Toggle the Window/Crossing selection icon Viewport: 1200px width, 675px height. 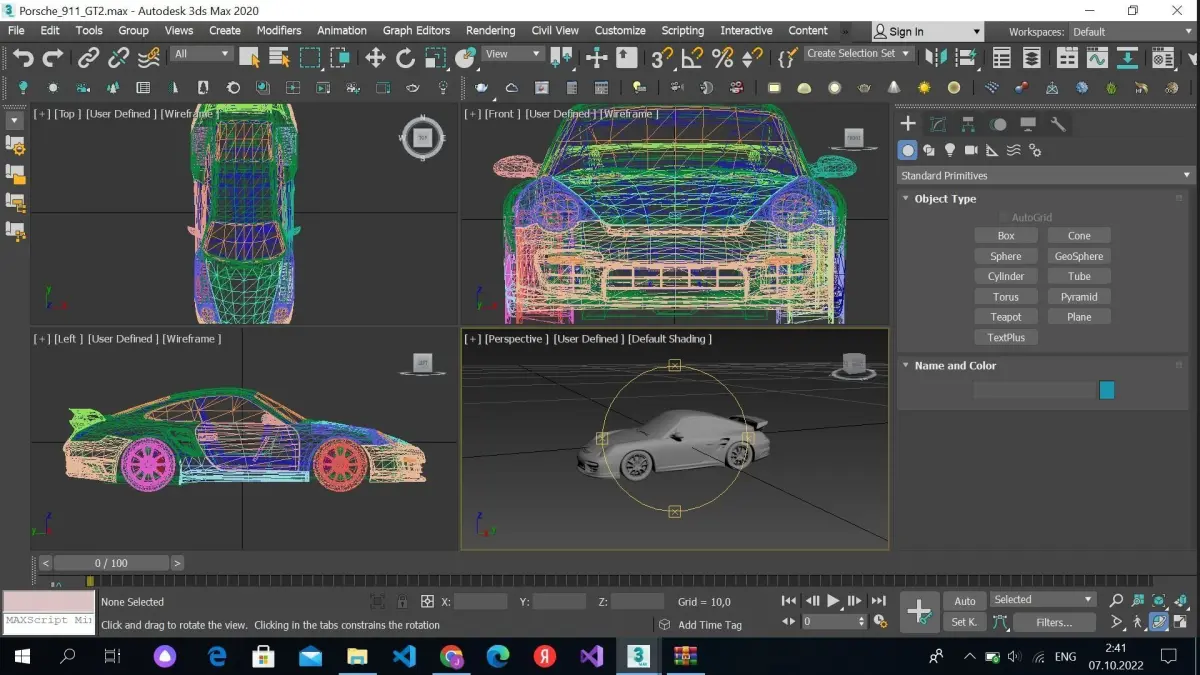pos(340,58)
